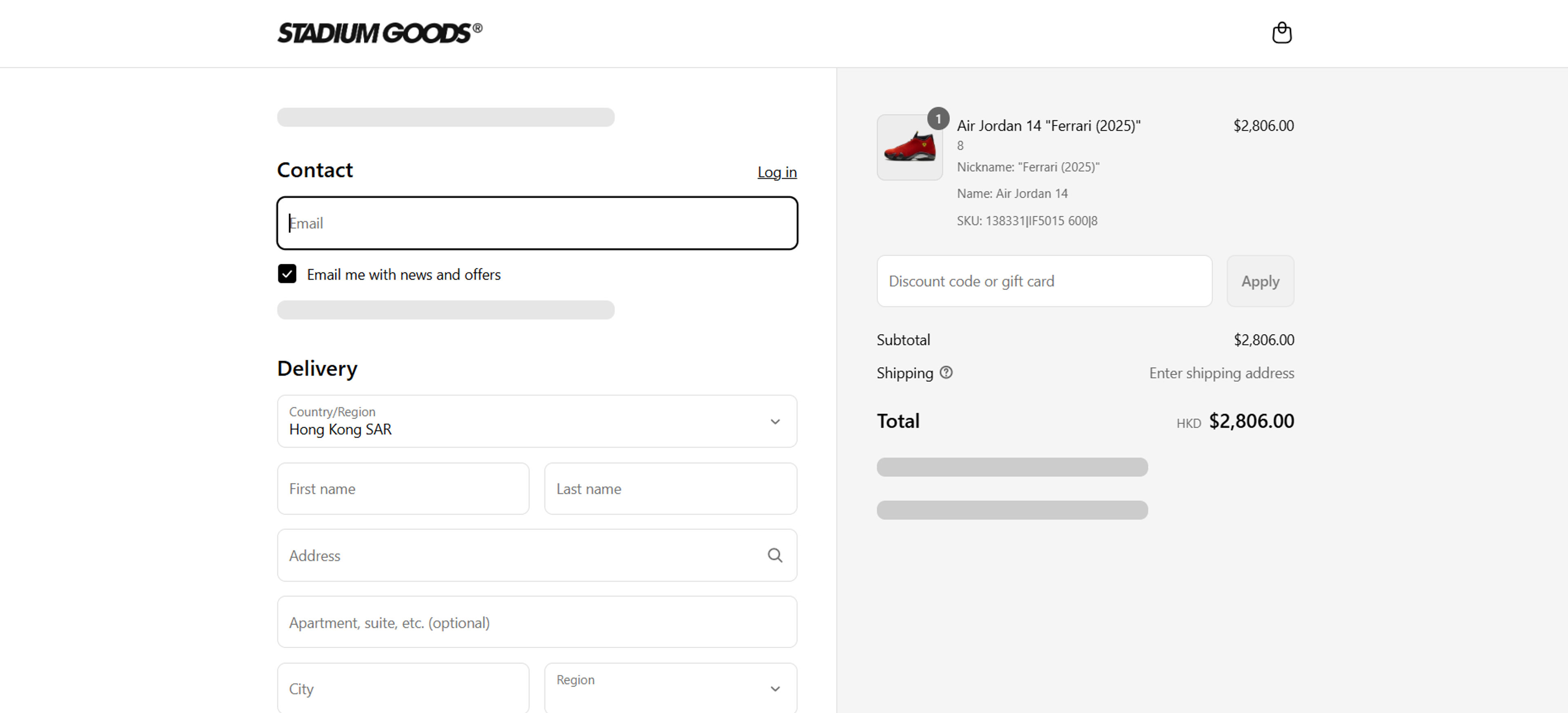Click the shipping help question mark icon

coord(946,372)
